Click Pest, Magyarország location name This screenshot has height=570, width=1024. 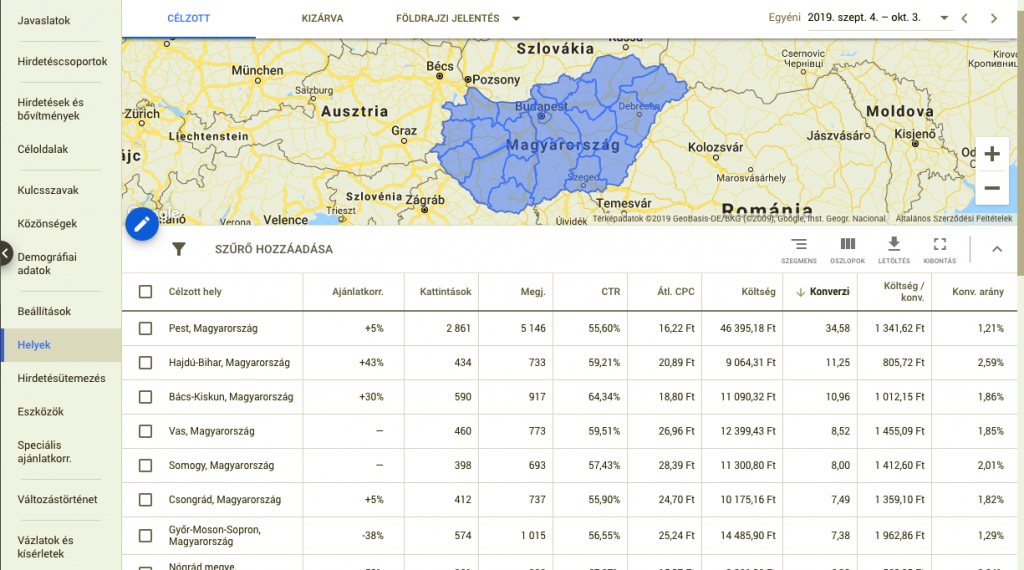tap(213, 328)
